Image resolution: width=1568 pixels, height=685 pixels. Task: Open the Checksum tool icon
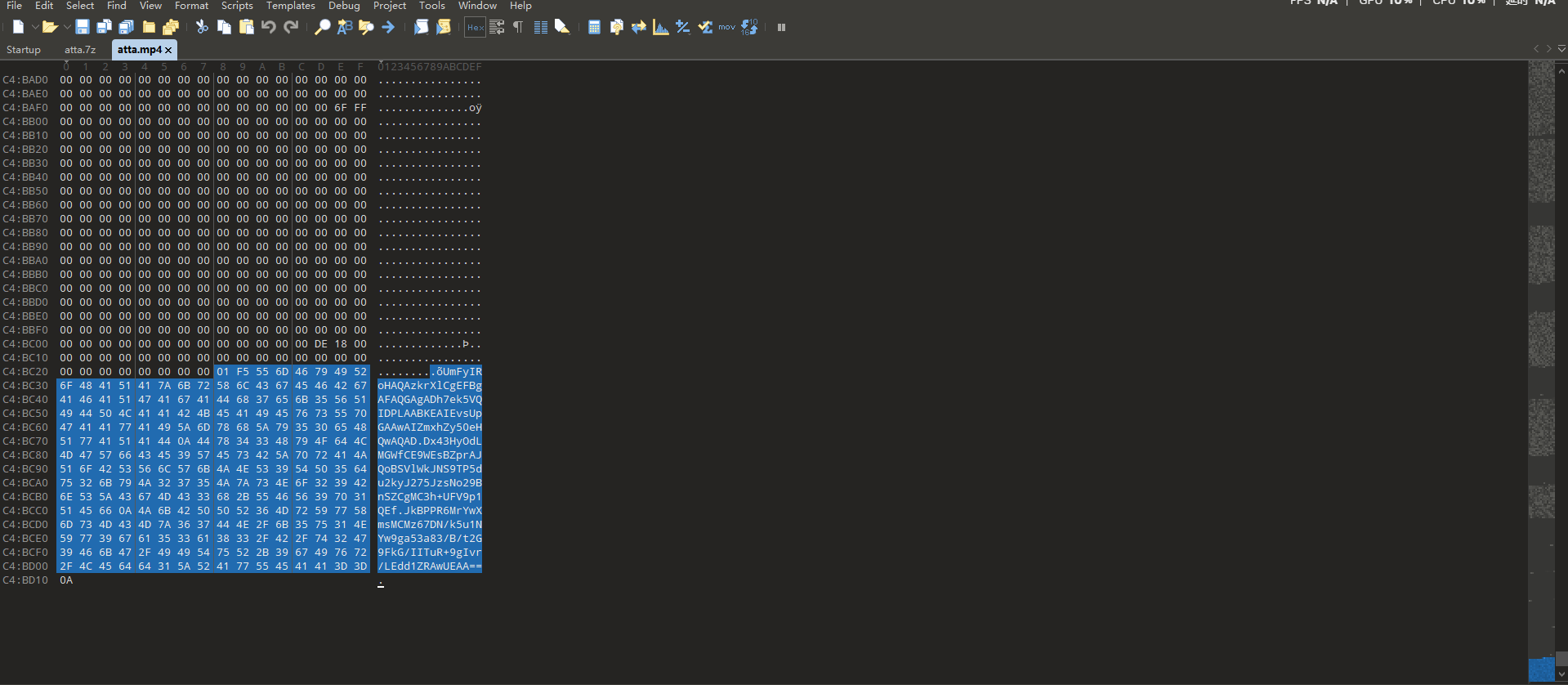click(x=705, y=27)
